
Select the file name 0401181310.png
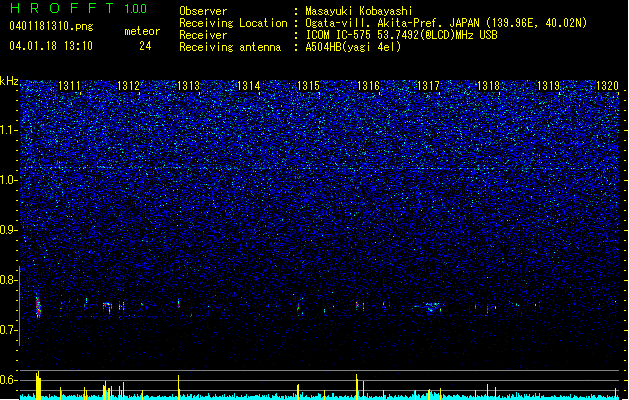point(51,26)
